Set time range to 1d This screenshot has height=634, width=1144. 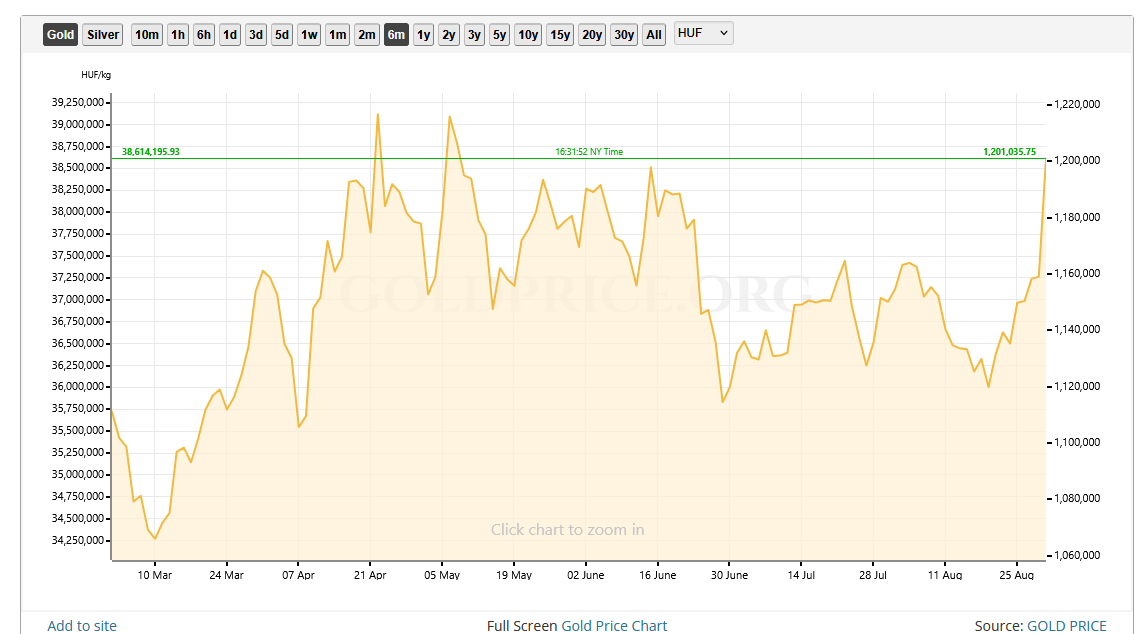[230, 34]
